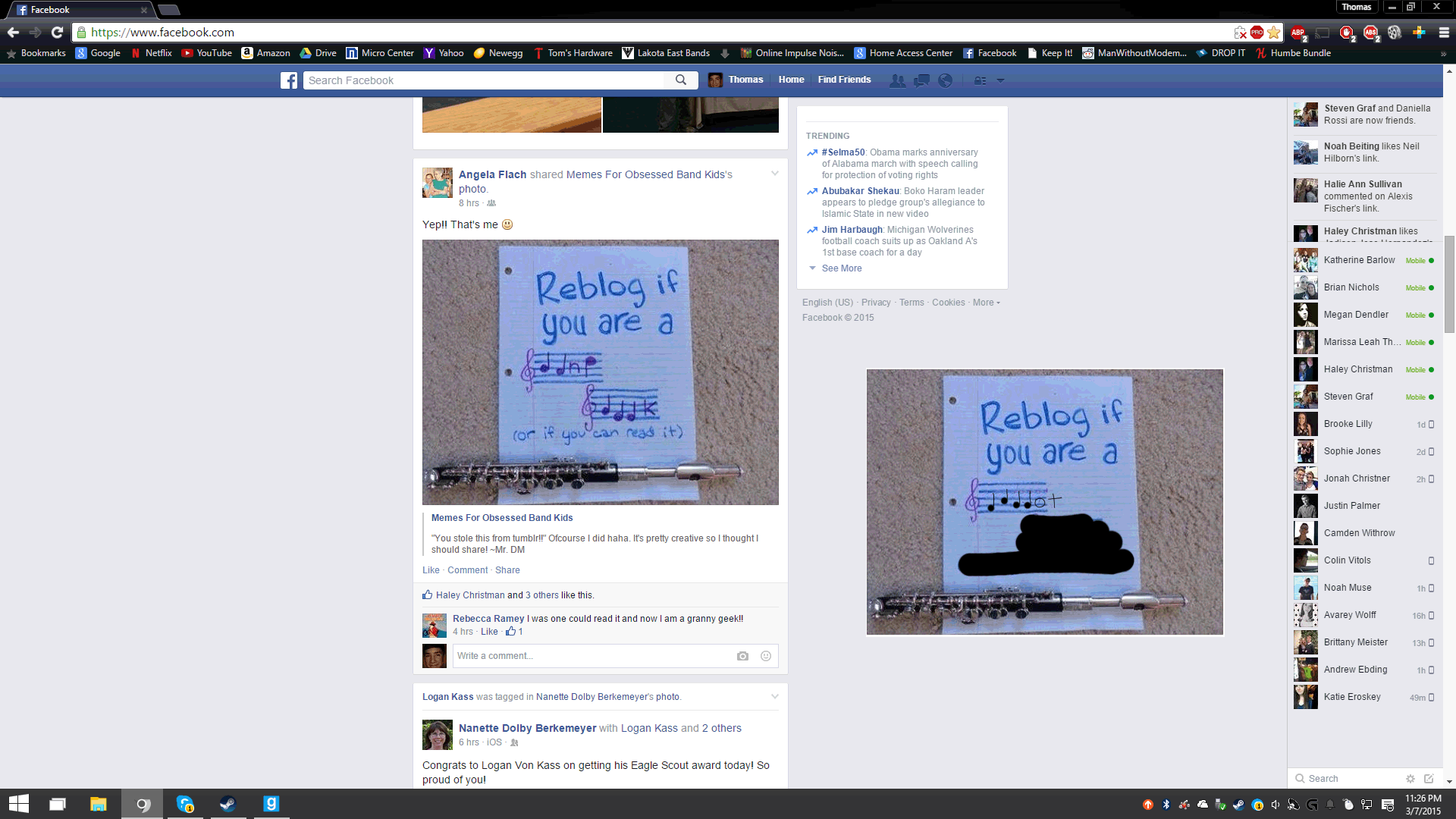Open chat with Brian Nichols
1456x819 pixels.
(1363, 287)
